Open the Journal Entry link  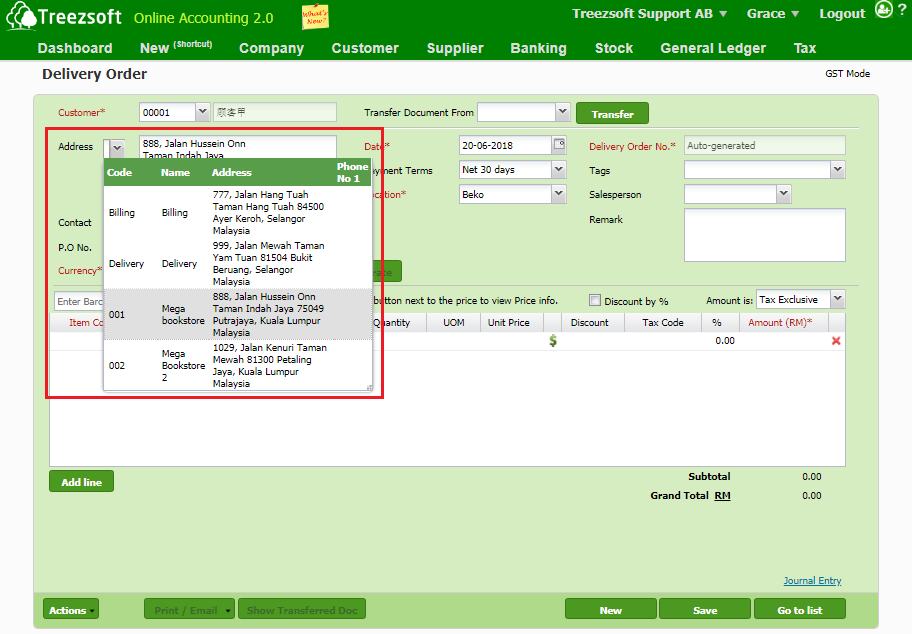point(812,581)
